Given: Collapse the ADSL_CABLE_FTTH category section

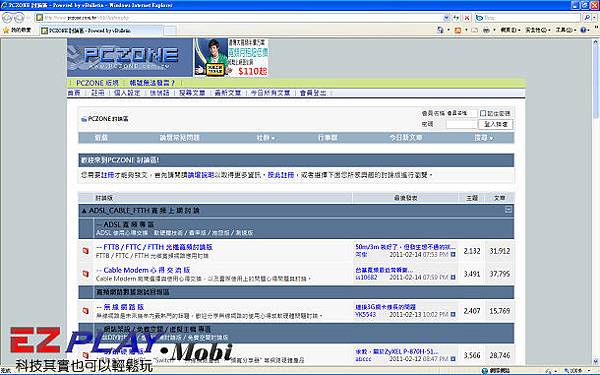Looking at the screenshot, I should tap(508, 210).
